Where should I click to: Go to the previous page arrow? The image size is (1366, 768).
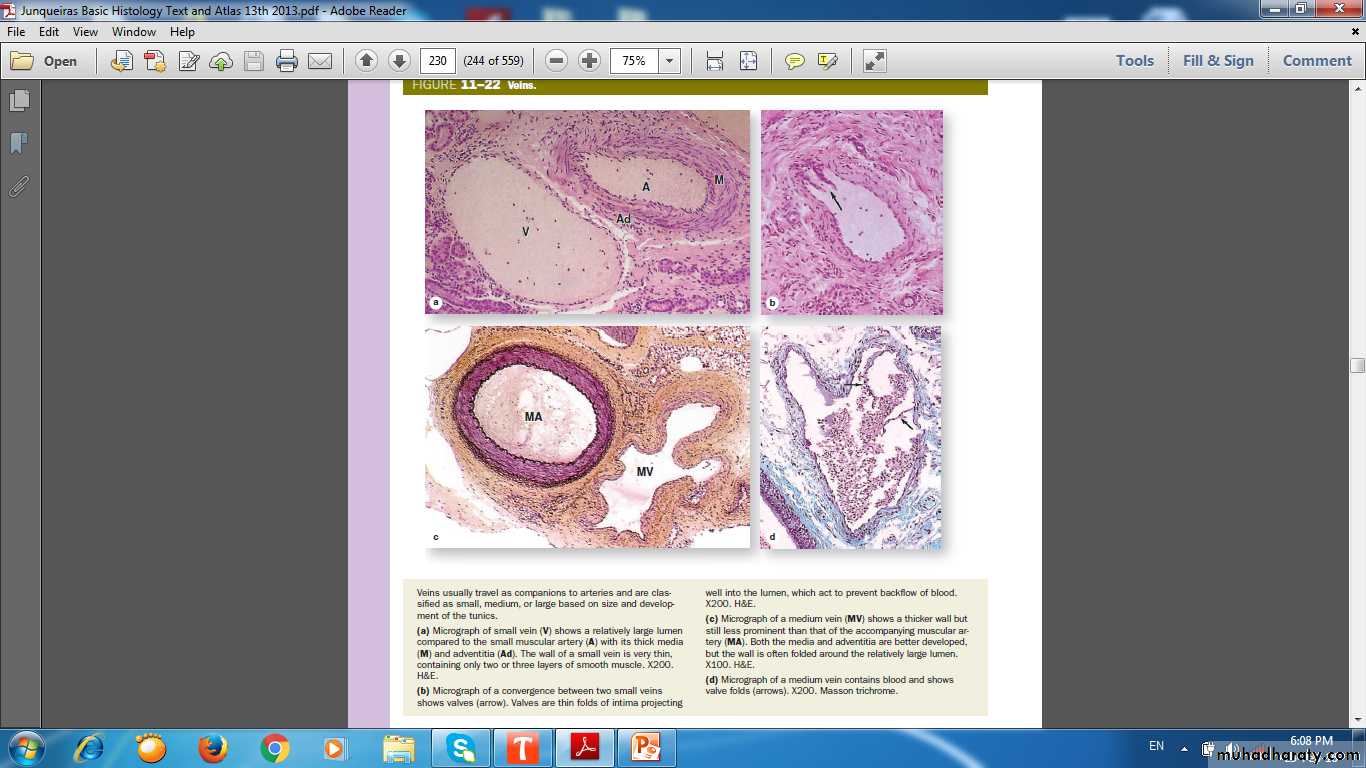366,61
